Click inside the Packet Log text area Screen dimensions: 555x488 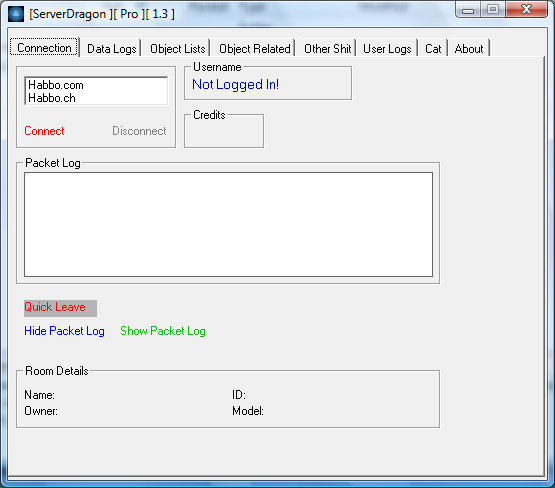pyautogui.click(x=228, y=224)
